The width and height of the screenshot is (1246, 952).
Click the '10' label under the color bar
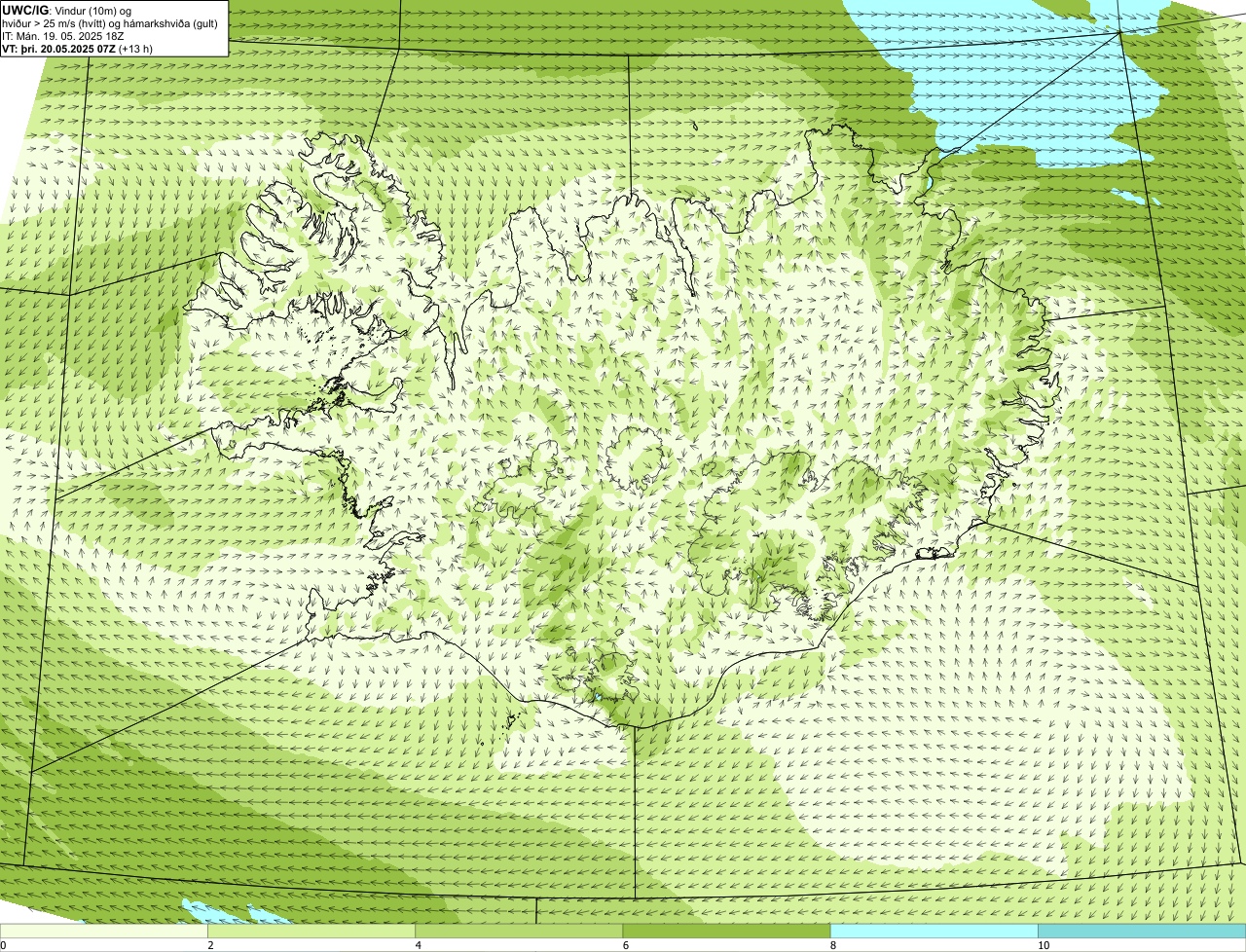1043,945
